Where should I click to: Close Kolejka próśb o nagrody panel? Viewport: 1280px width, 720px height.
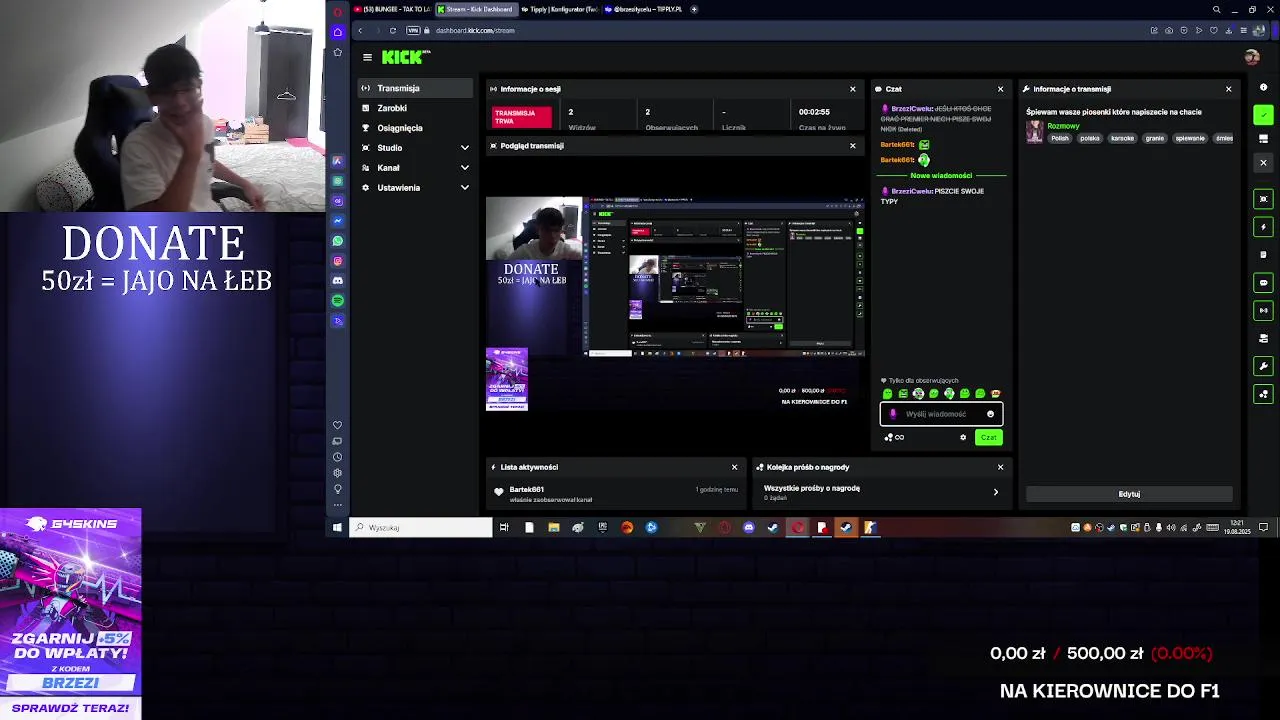click(1000, 467)
